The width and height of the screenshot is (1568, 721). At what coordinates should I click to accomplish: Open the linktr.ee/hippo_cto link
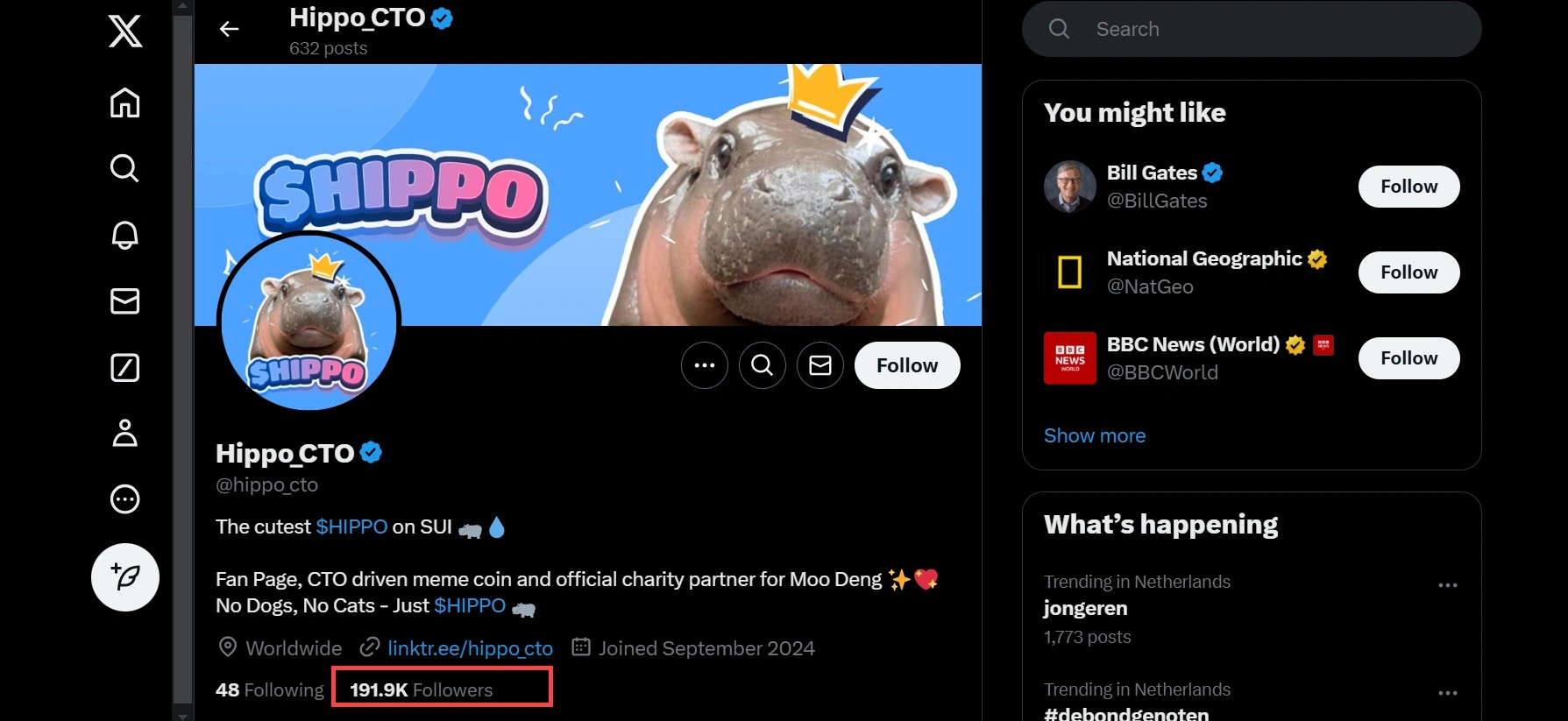pos(470,648)
